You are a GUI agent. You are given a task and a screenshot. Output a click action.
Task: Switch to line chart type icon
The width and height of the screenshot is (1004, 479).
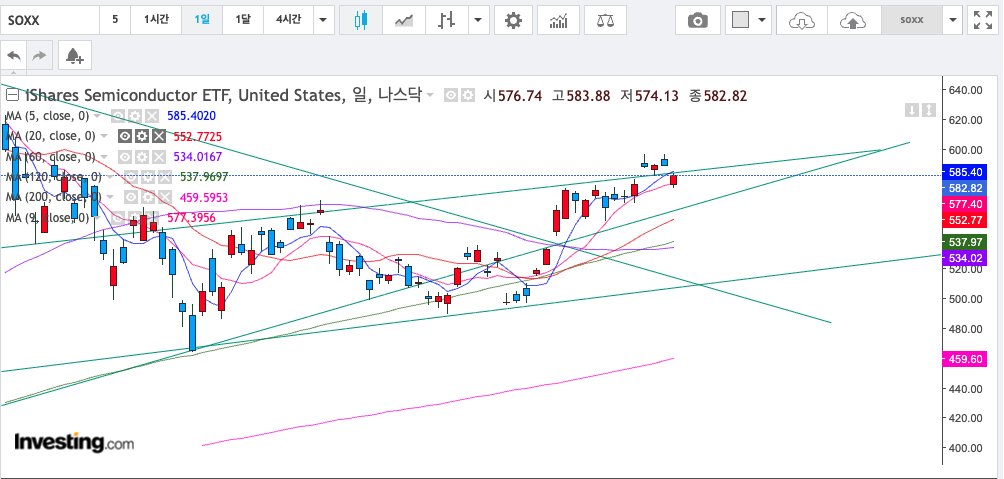click(x=403, y=20)
